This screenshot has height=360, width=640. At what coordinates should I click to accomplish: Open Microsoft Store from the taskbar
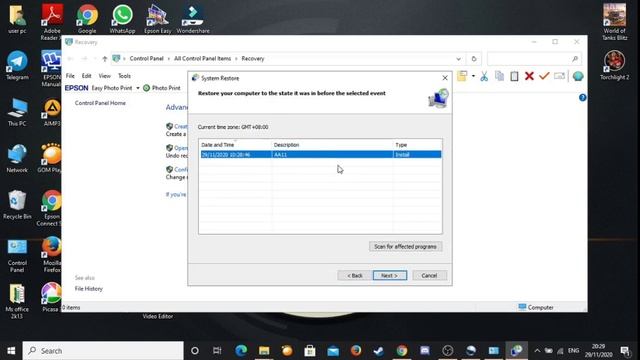click(310, 351)
